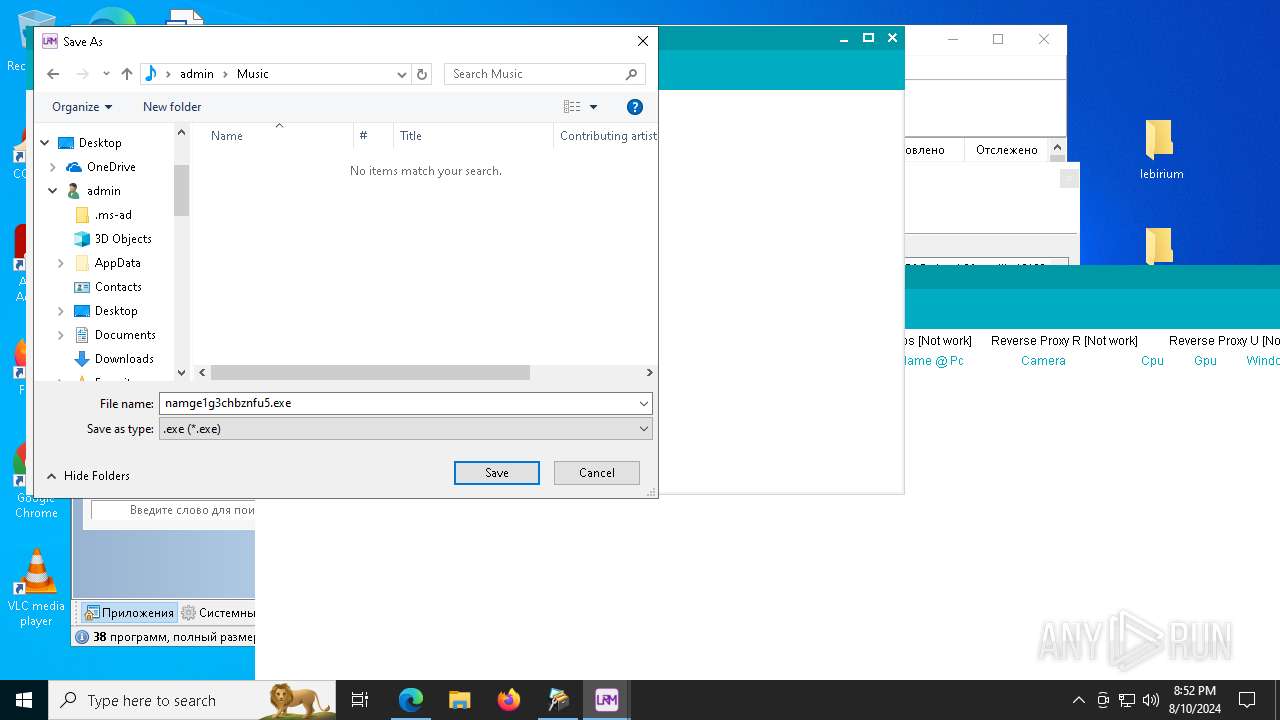This screenshot has width=1280, height=720.
Task: Sort by Title column header
Action: tap(472, 136)
